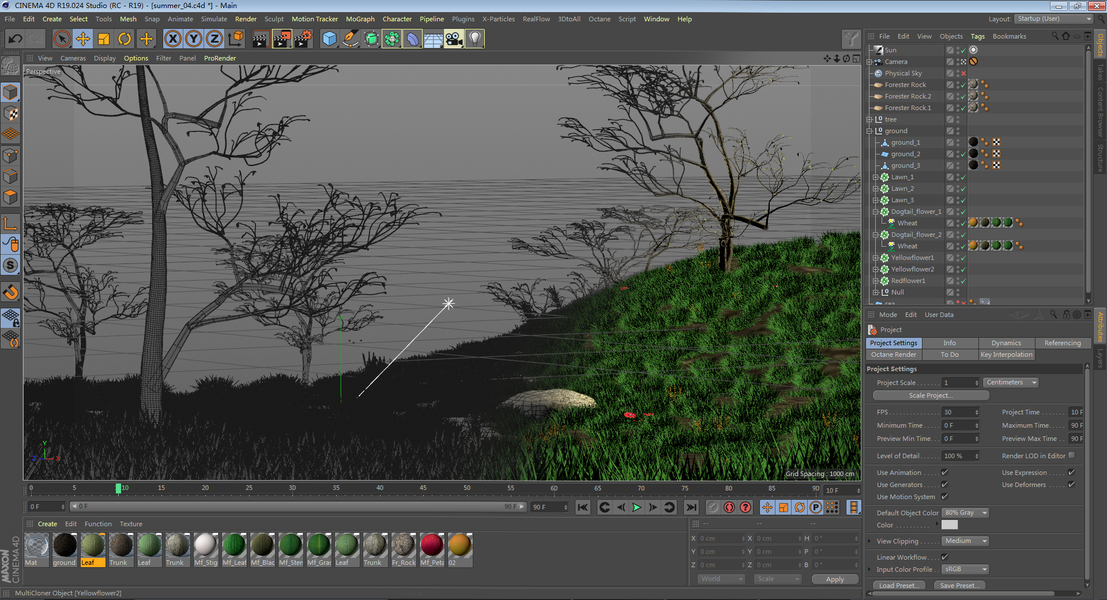Open Input Color Profile sRGB dropdown
This screenshot has height=600, width=1107.
[x=965, y=569]
